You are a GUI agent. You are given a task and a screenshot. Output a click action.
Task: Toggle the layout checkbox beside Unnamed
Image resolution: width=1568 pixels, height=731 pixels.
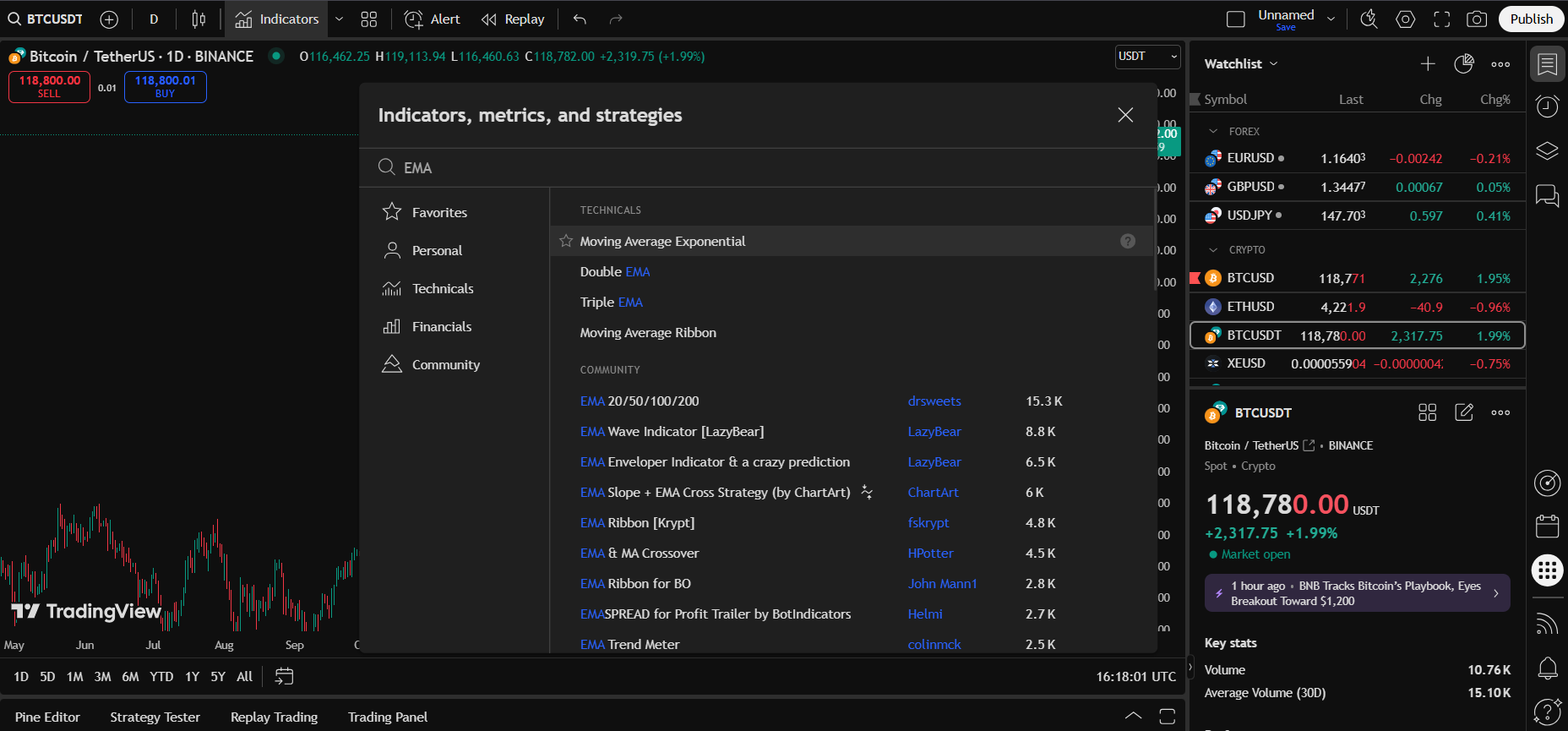pyautogui.click(x=1235, y=19)
